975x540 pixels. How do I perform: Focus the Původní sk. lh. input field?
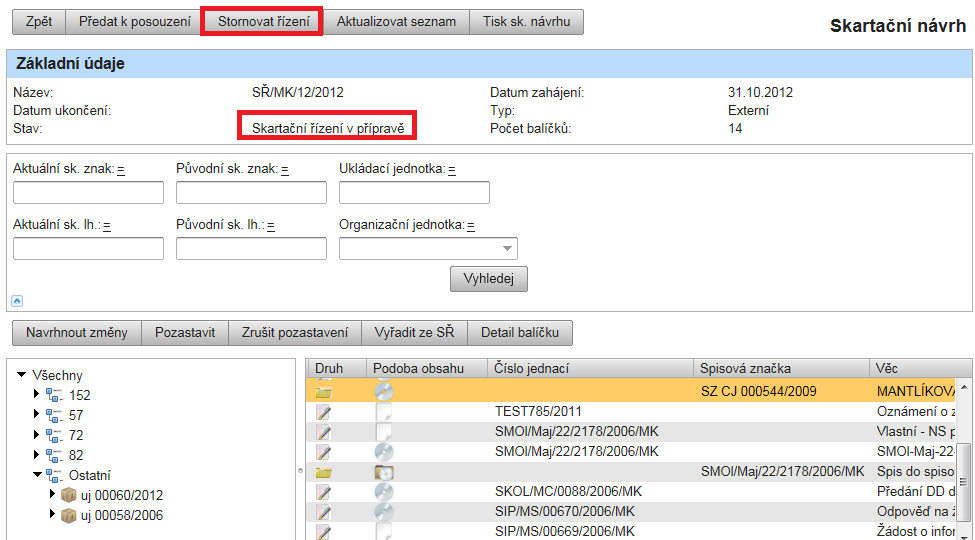point(251,248)
